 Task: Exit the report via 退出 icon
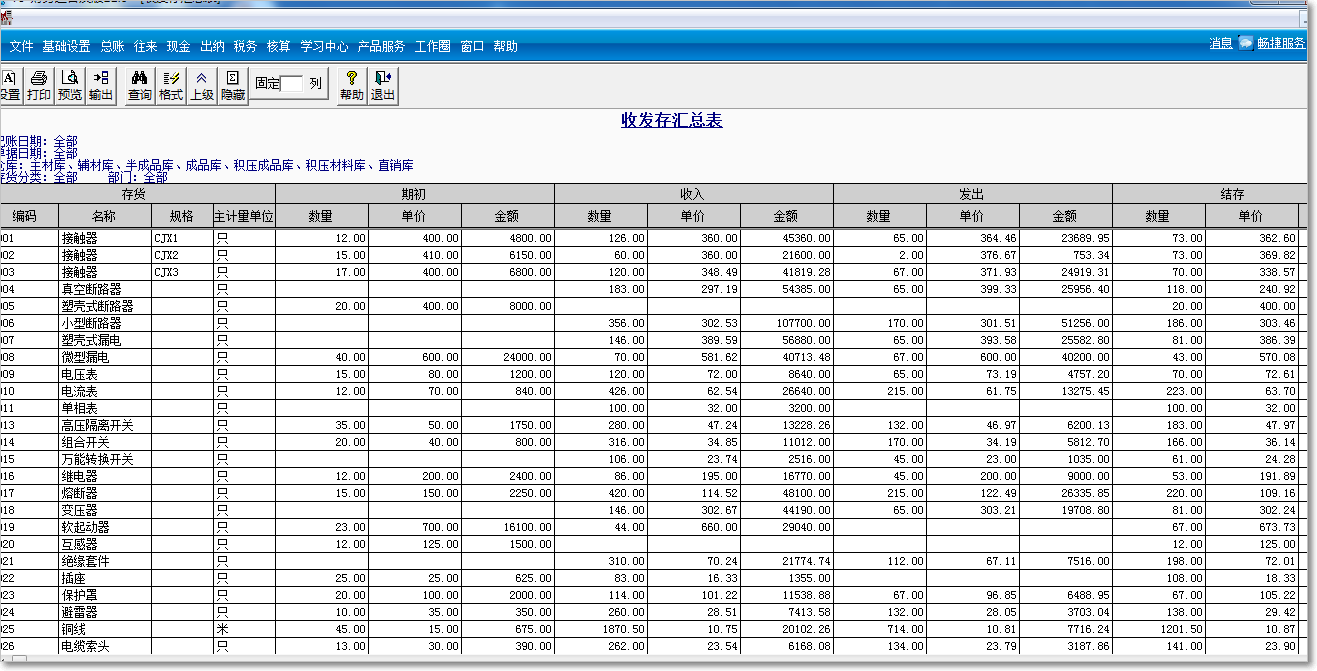pyautogui.click(x=383, y=85)
